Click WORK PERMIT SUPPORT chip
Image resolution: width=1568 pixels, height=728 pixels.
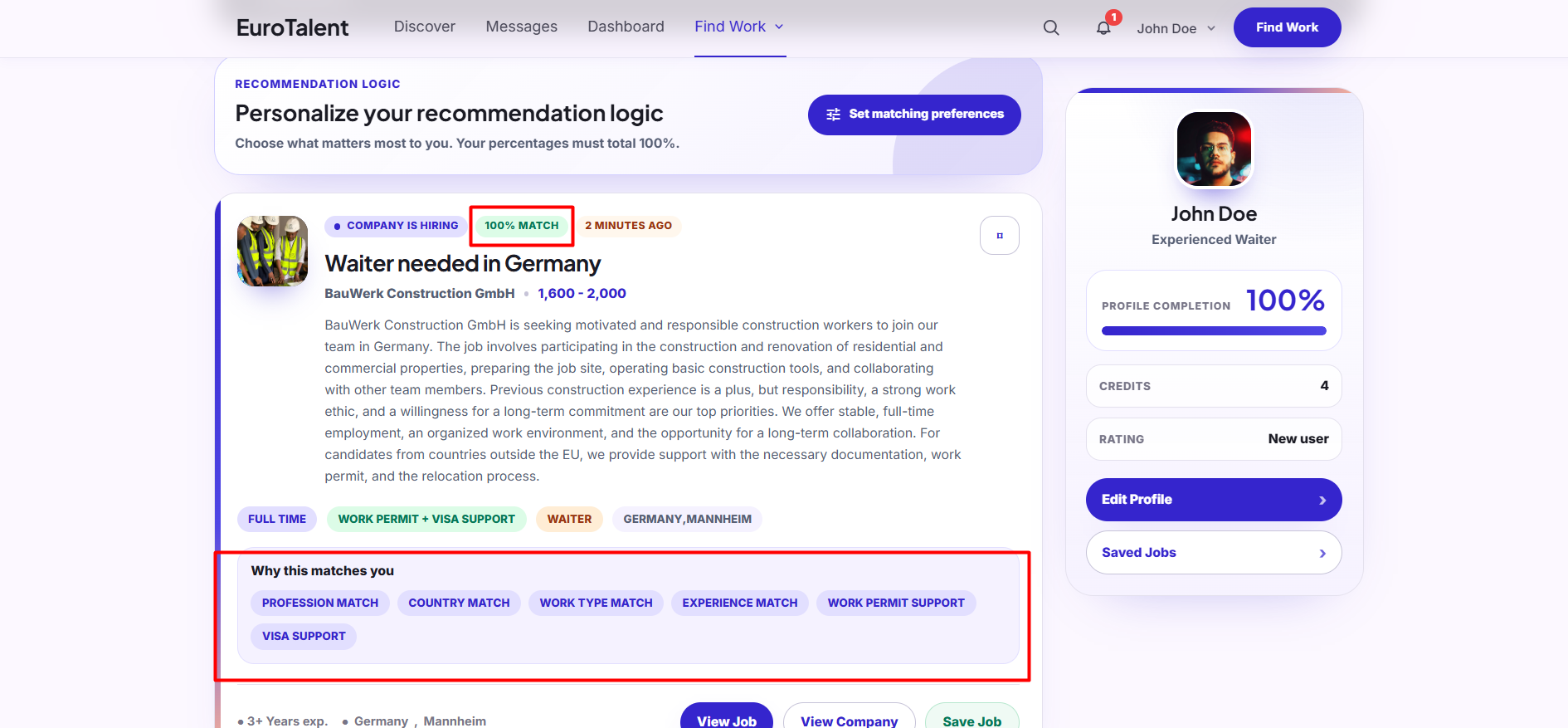896,603
